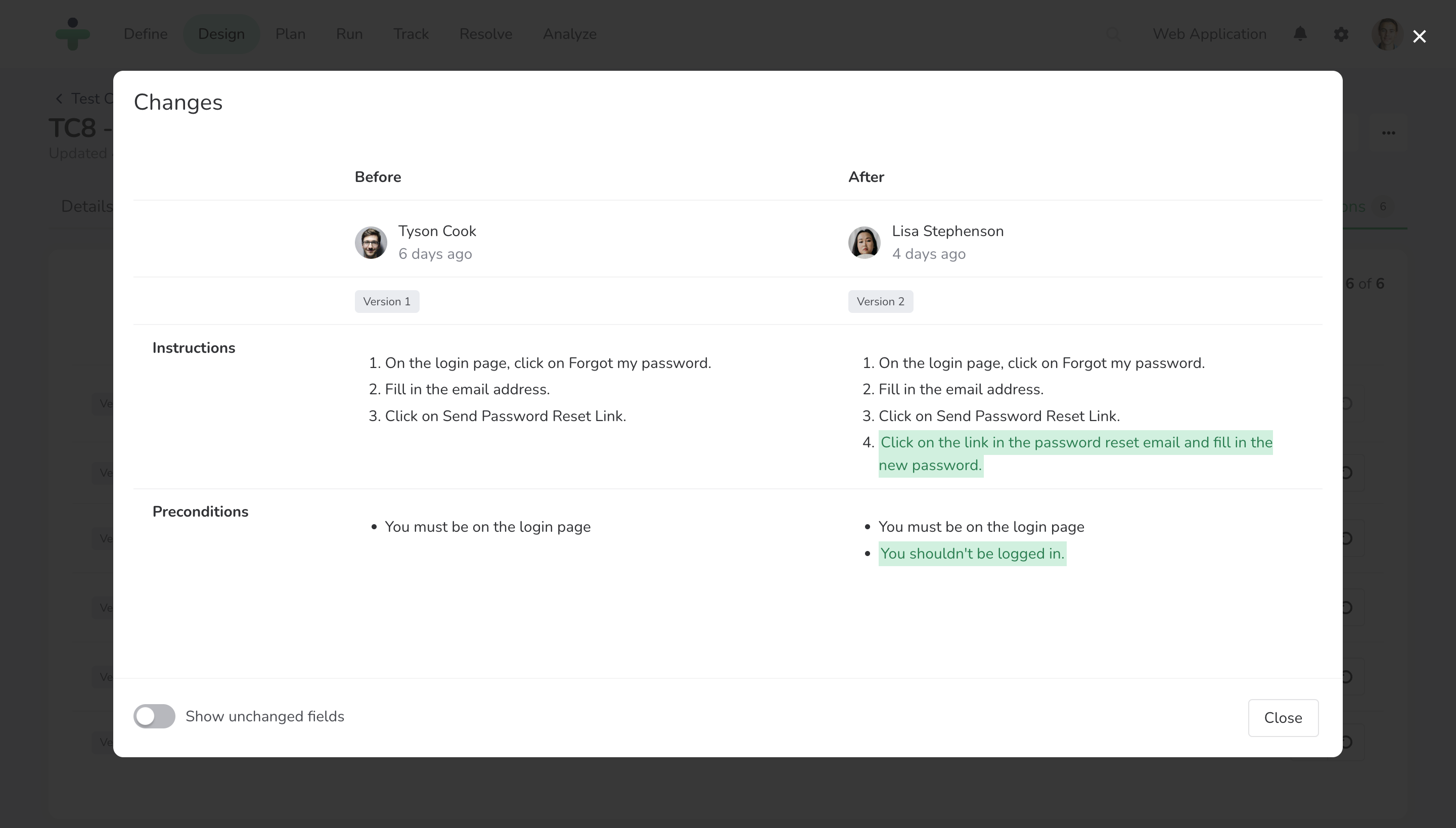The width and height of the screenshot is (1456, 828).
Task: Click the Version 1 badge
Action: pos(387,301)
